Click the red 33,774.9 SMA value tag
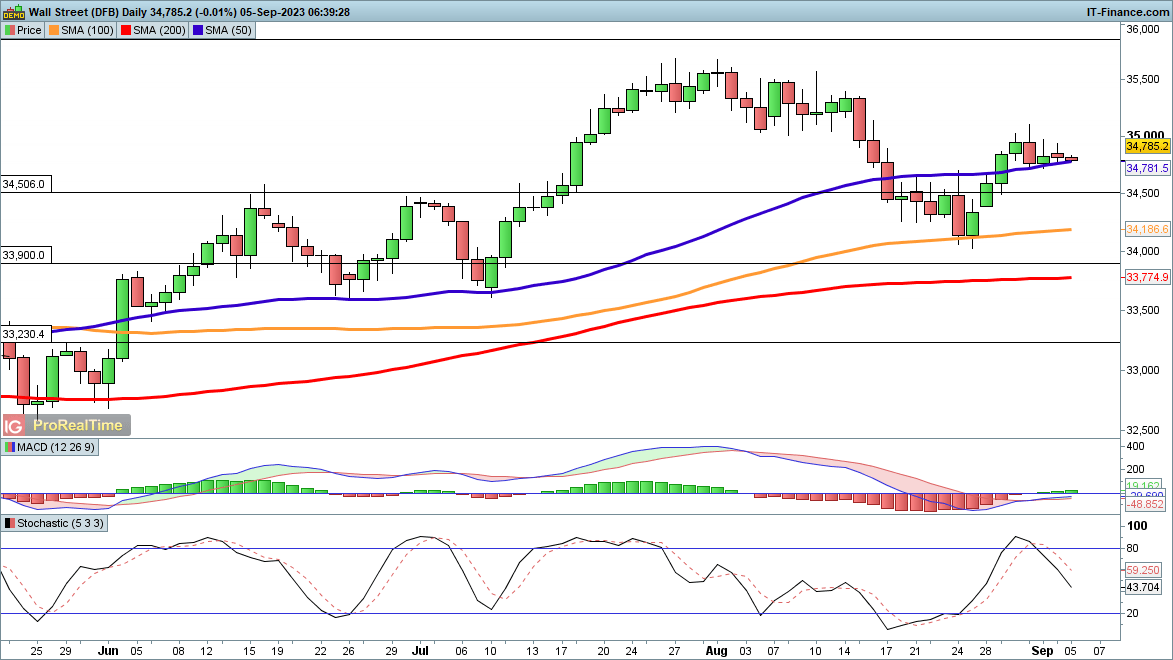The image size is (1173, 660). point(1147,277)
